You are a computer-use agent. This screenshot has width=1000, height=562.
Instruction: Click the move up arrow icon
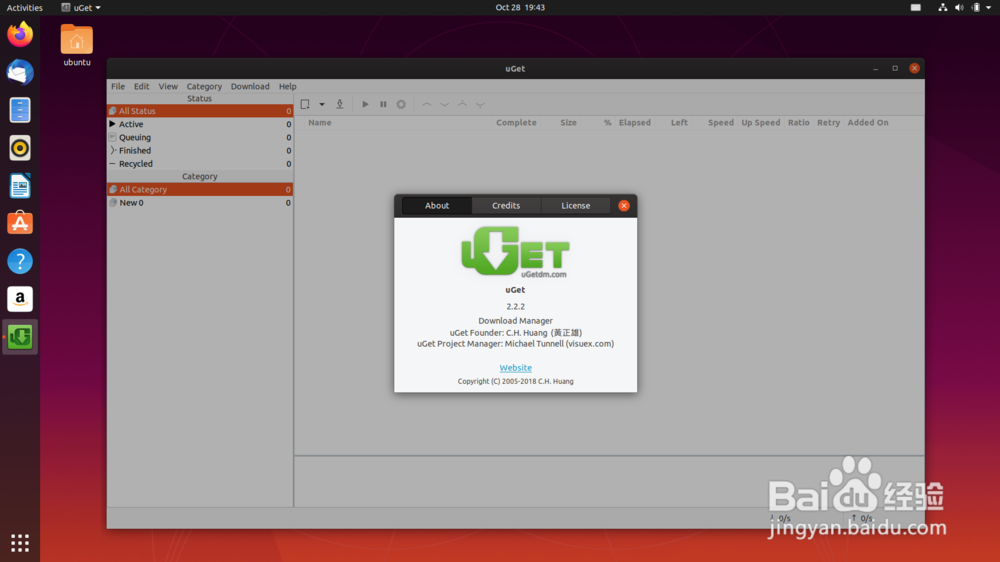pos(427,104)
